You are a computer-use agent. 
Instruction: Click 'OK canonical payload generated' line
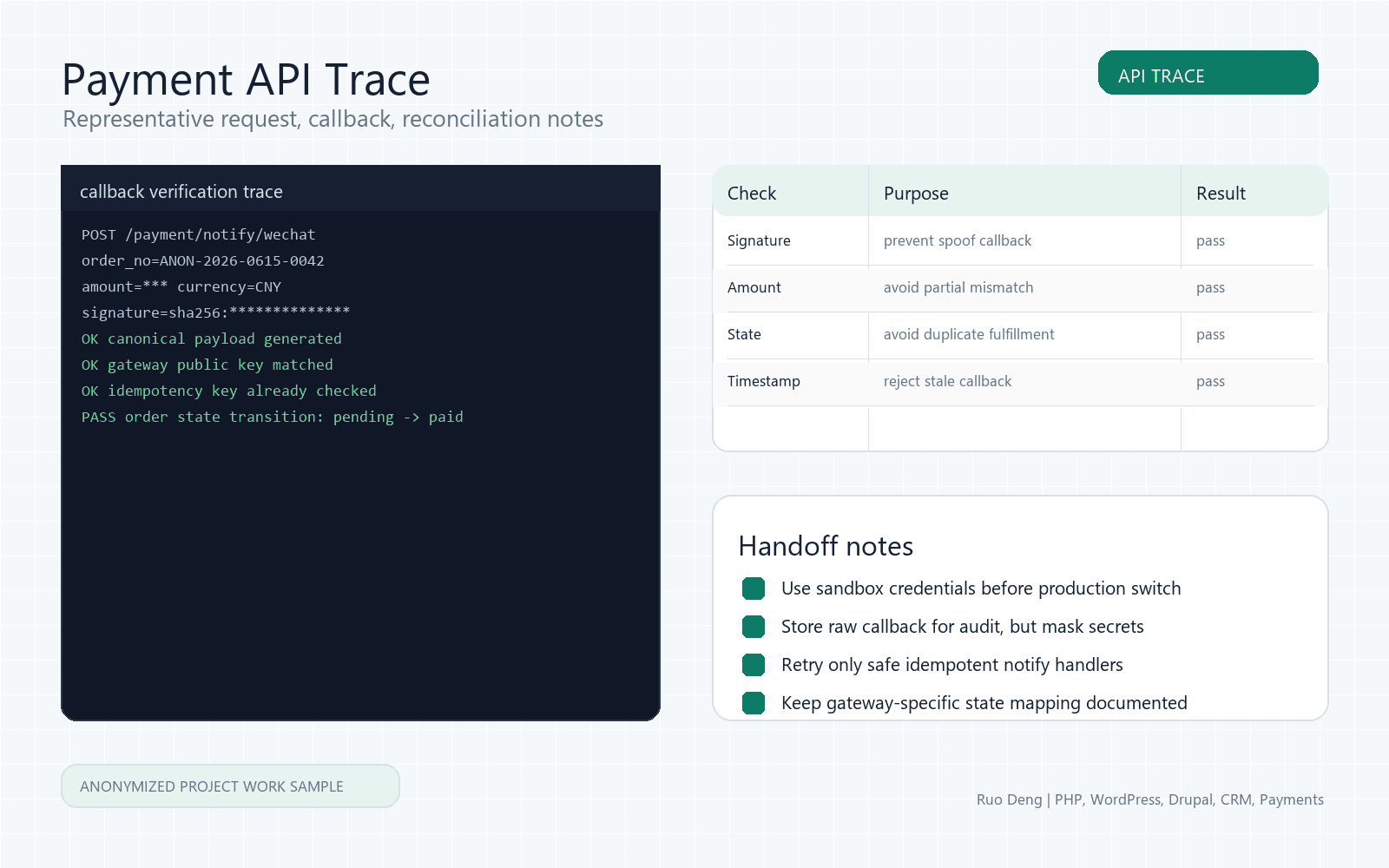[212, 339]
